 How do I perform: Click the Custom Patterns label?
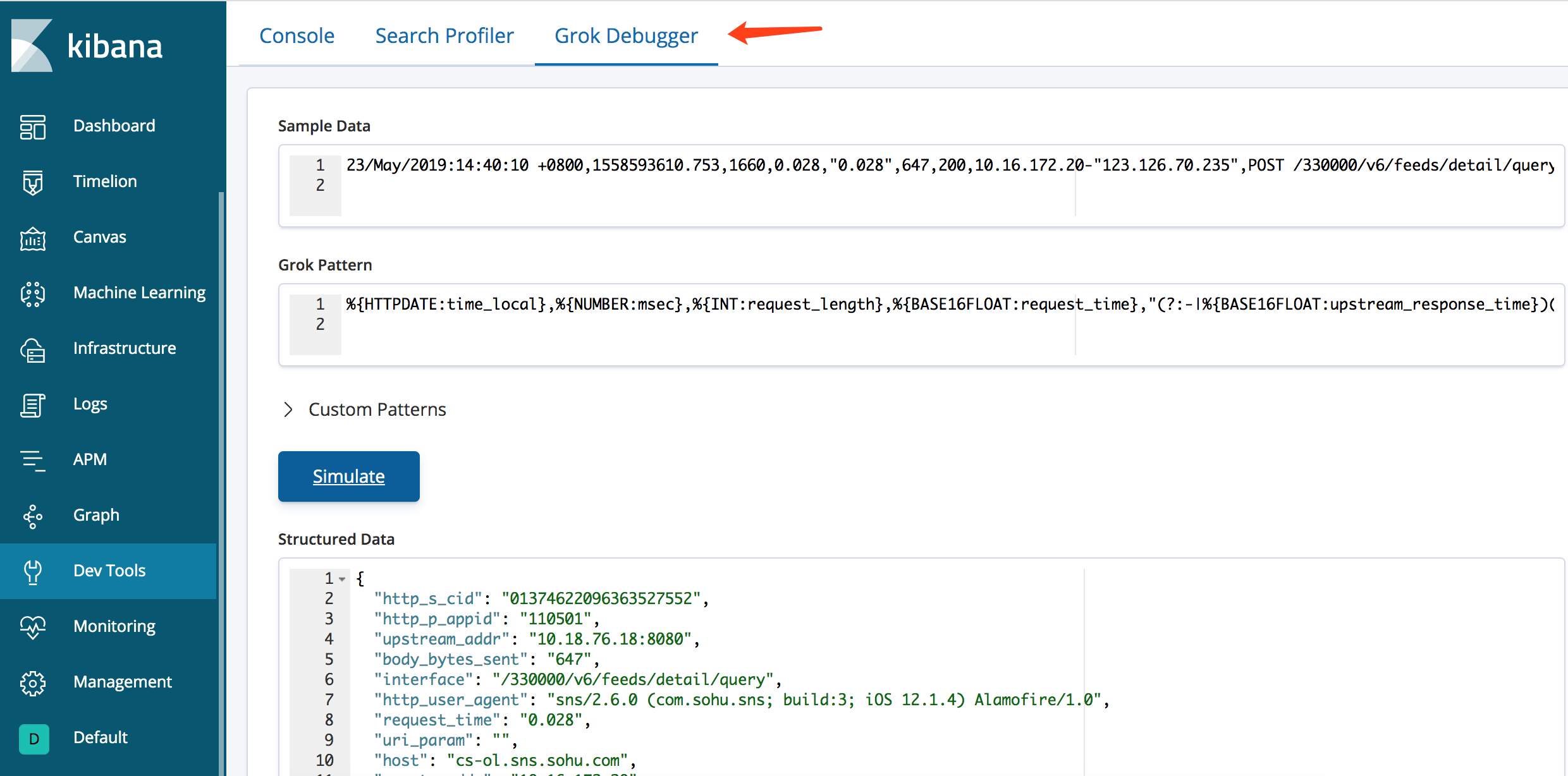coord(377,409)
